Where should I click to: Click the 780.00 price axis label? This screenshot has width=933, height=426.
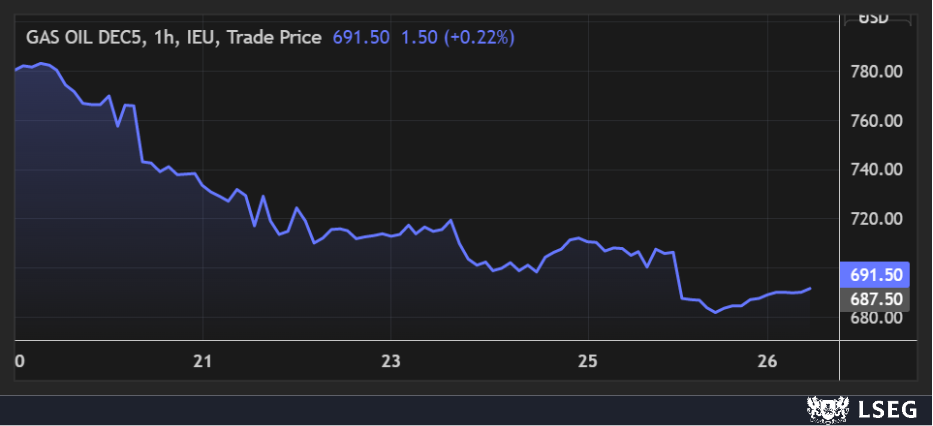(876, 72)
